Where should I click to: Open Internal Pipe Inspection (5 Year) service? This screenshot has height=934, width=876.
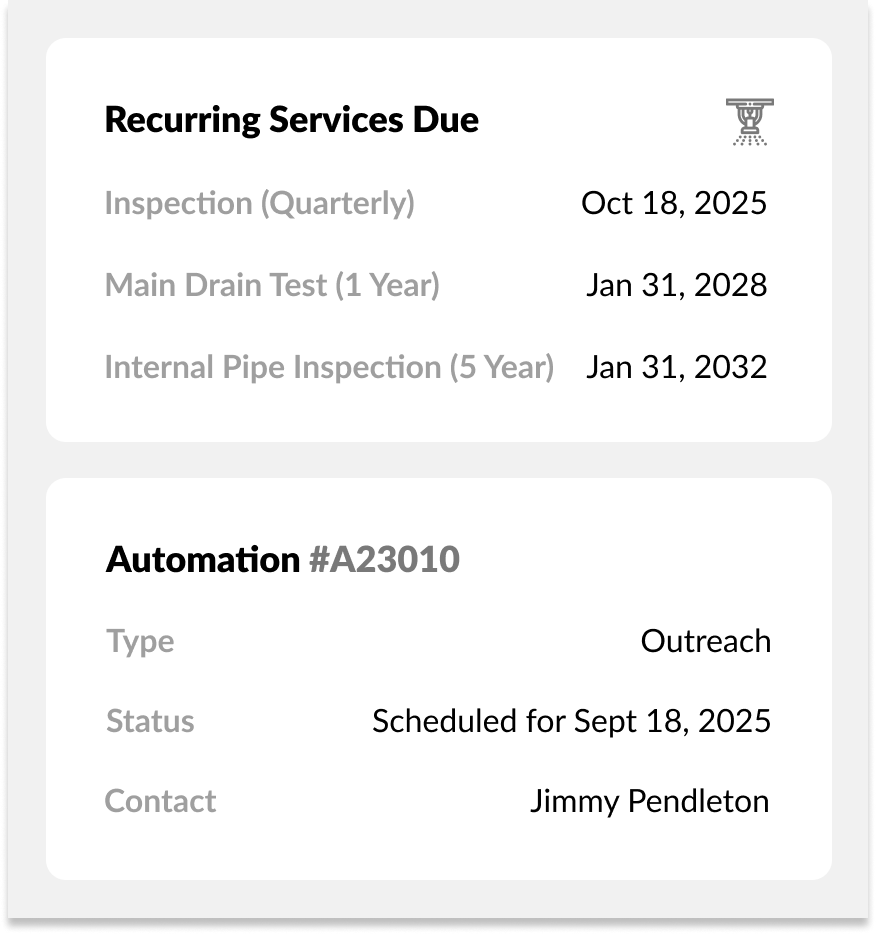(329, 367)
